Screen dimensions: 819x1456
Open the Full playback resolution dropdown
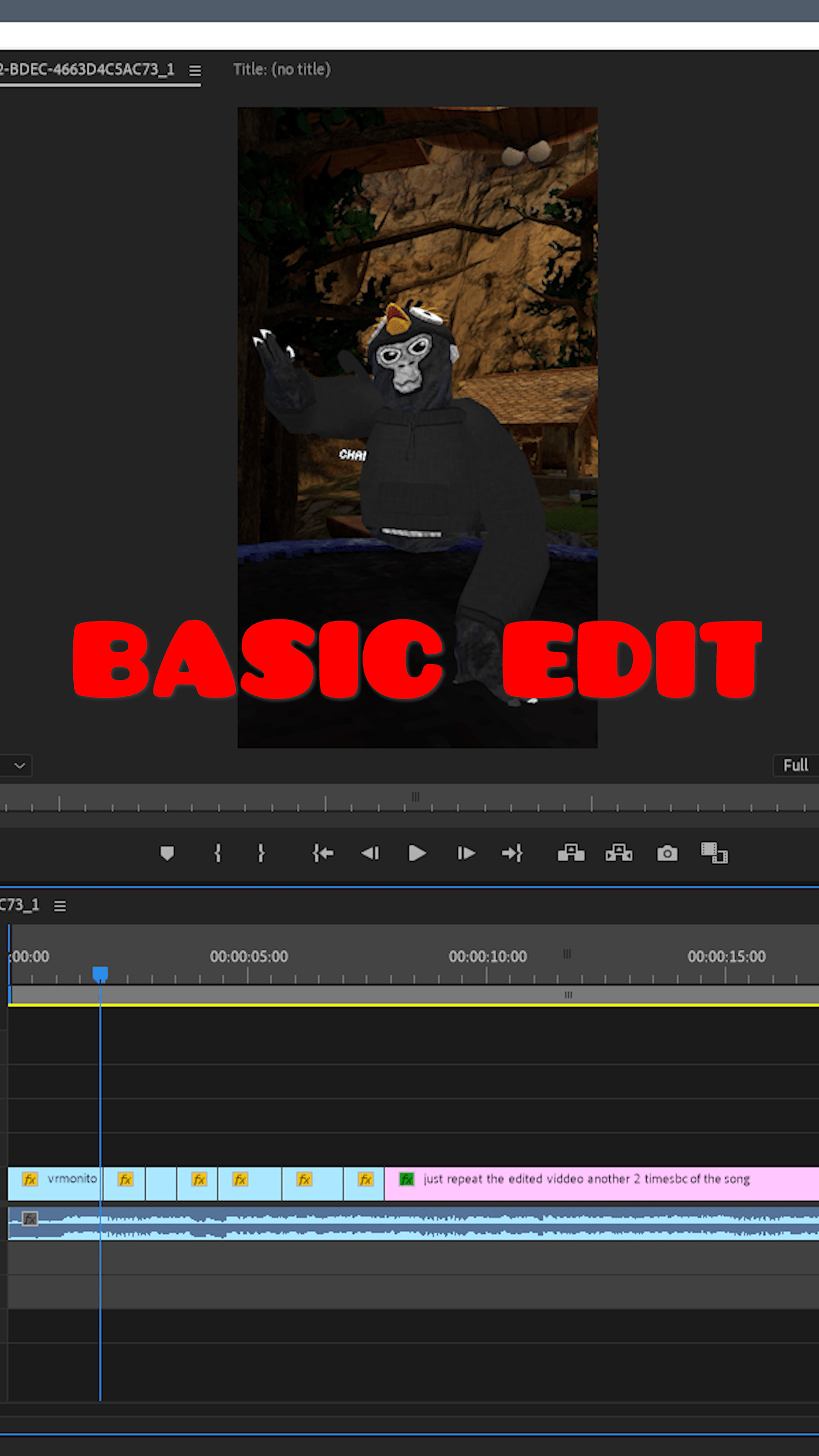pyautogui.click(x=796, y=765)
